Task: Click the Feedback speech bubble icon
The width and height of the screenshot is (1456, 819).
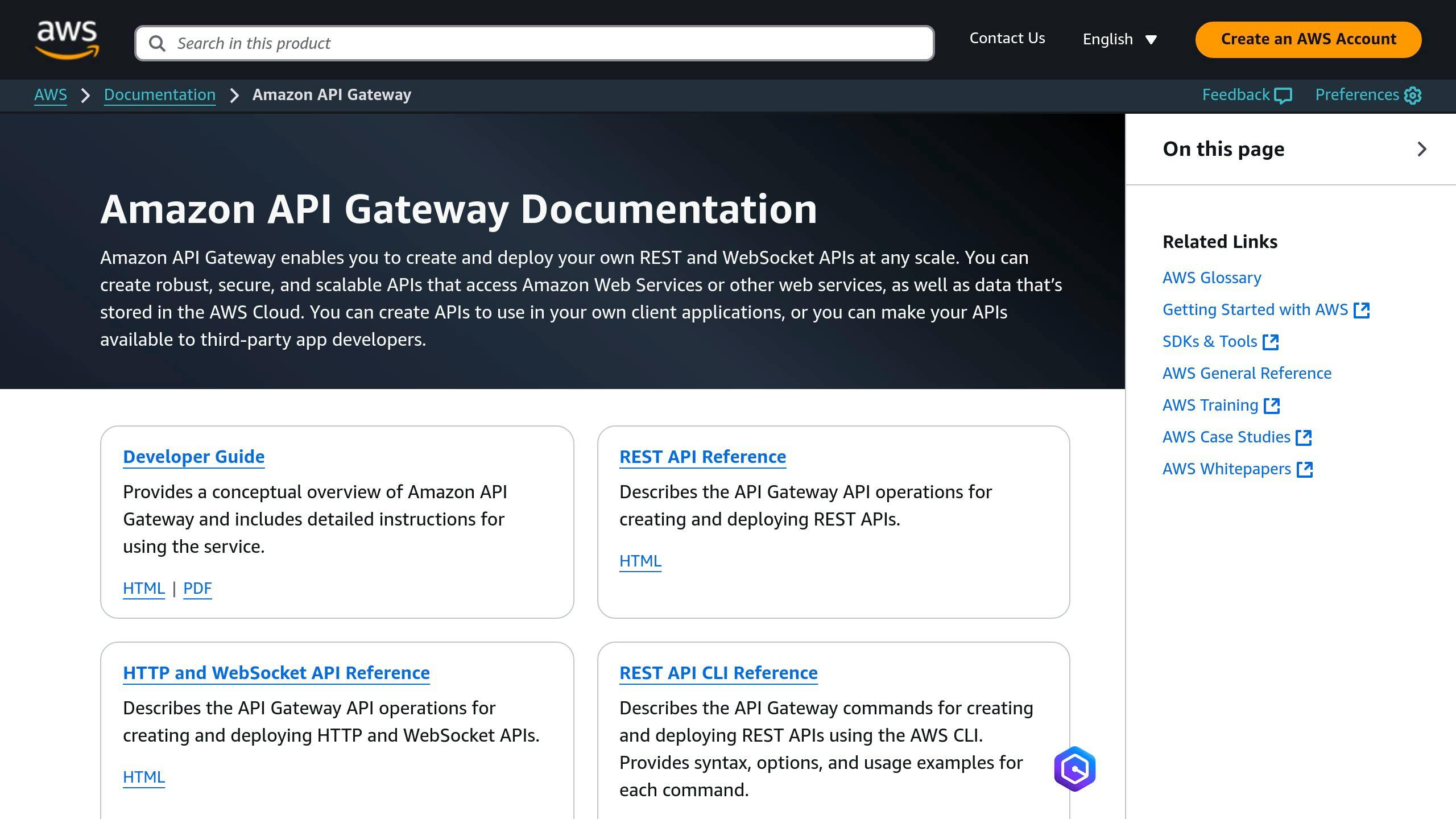Action: point(1283,96)
